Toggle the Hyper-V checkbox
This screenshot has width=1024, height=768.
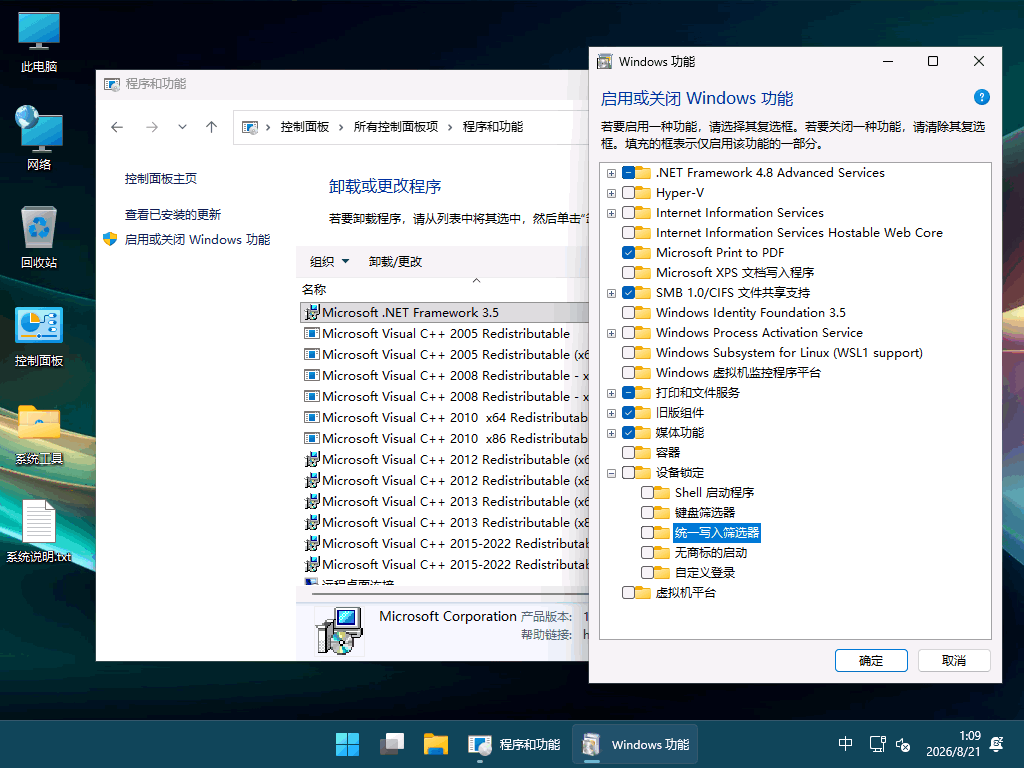(628, 193)
